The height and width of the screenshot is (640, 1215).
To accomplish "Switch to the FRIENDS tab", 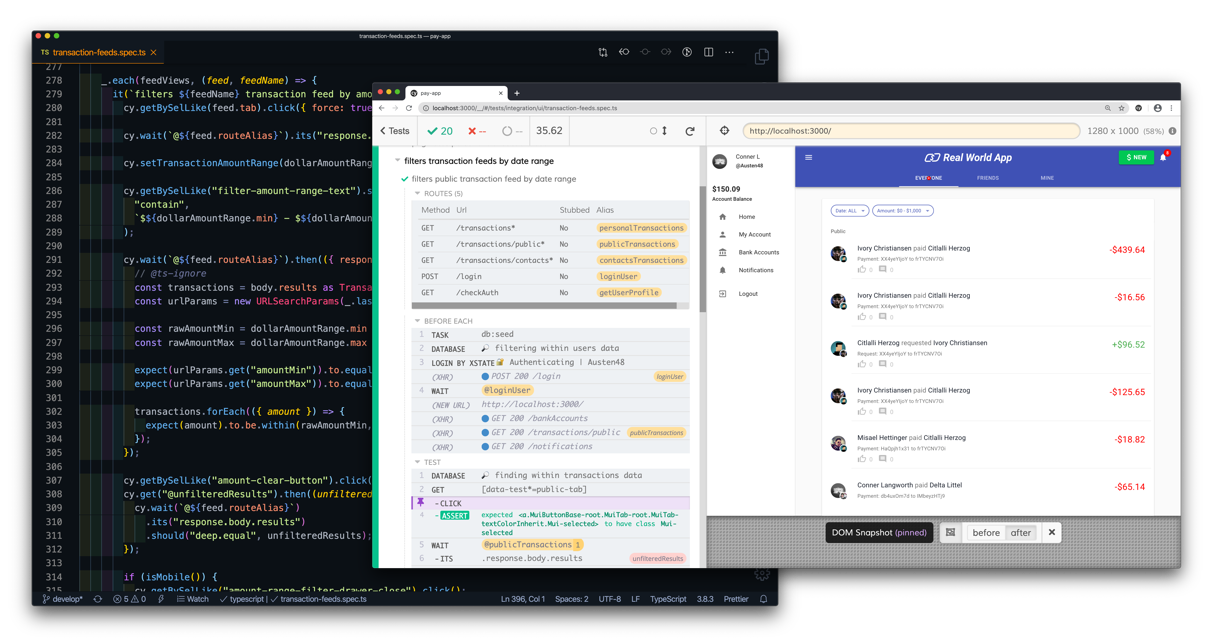I will tap(988, 178).
